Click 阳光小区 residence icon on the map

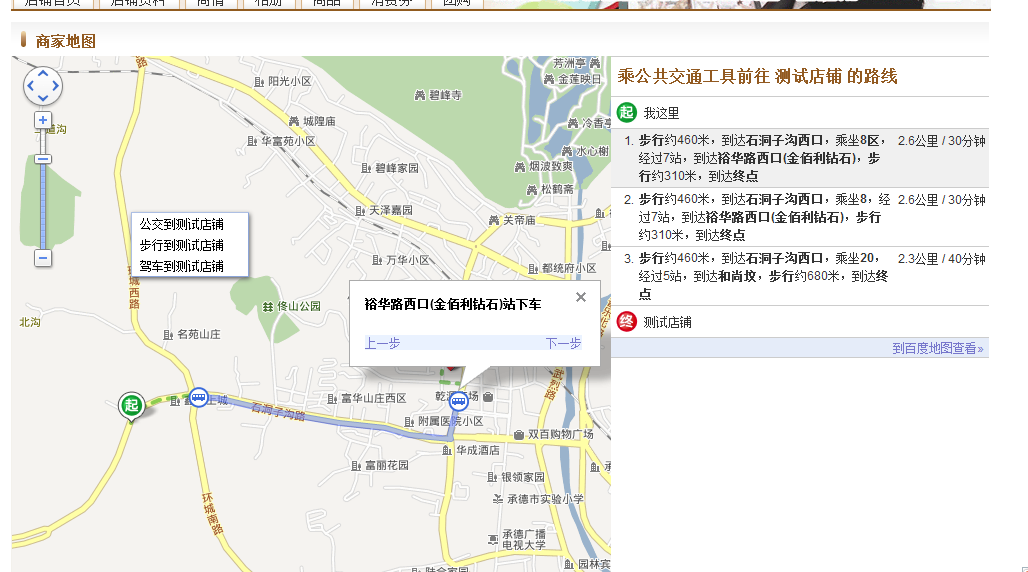(x=259, y=81)
